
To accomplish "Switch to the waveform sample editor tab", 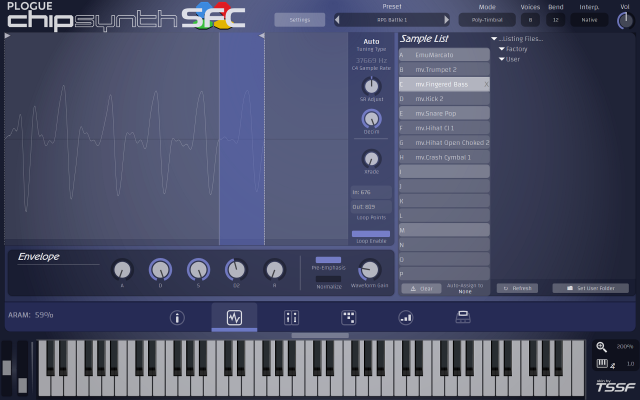I will point(234,318).
